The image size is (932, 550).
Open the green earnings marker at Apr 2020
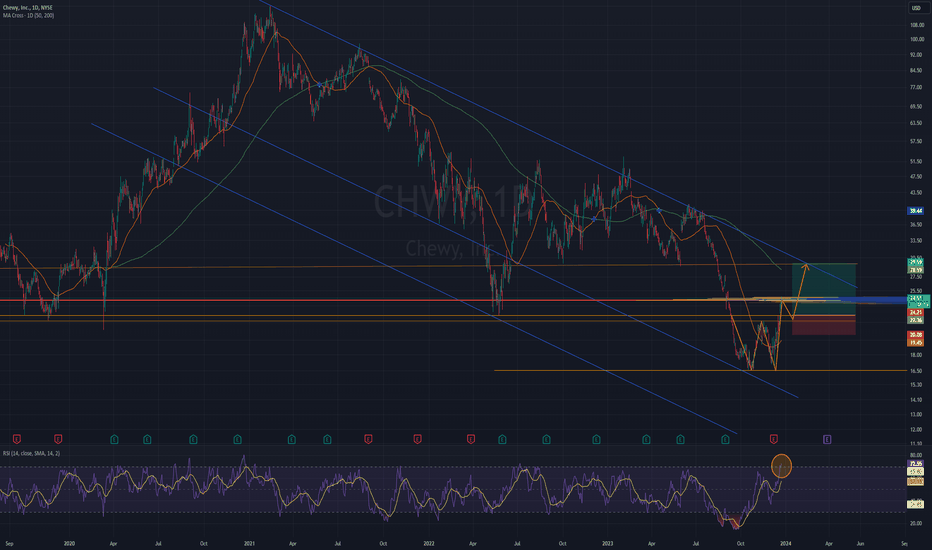tap(114, 439)
